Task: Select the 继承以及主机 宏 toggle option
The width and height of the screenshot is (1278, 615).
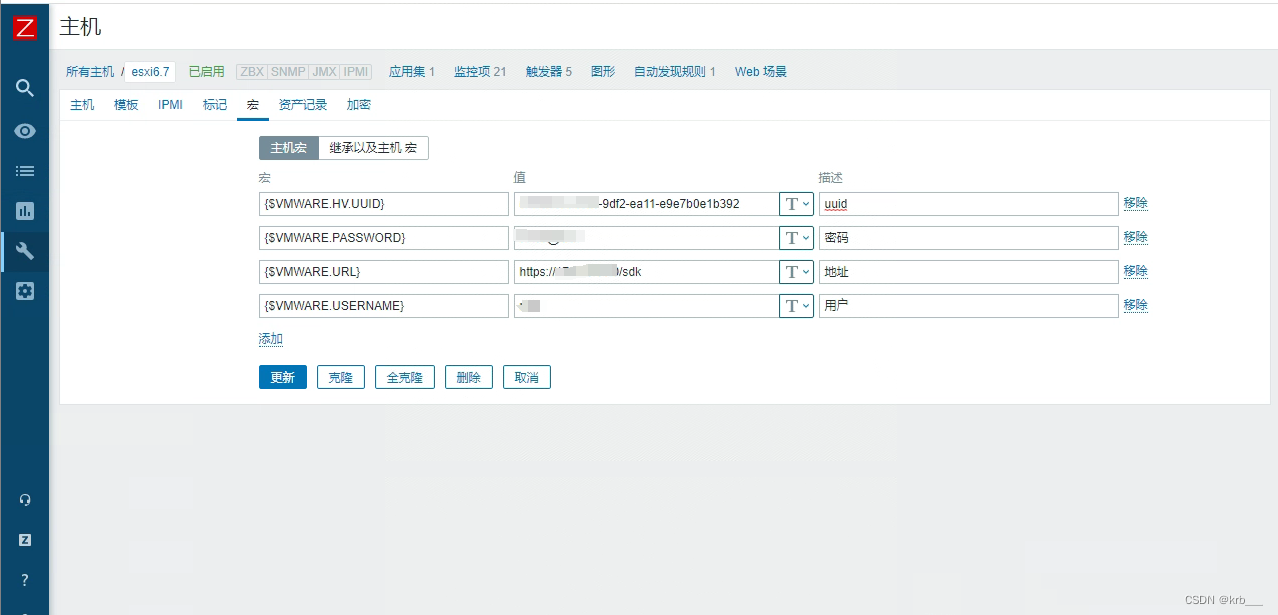Action: coord(374,147)
